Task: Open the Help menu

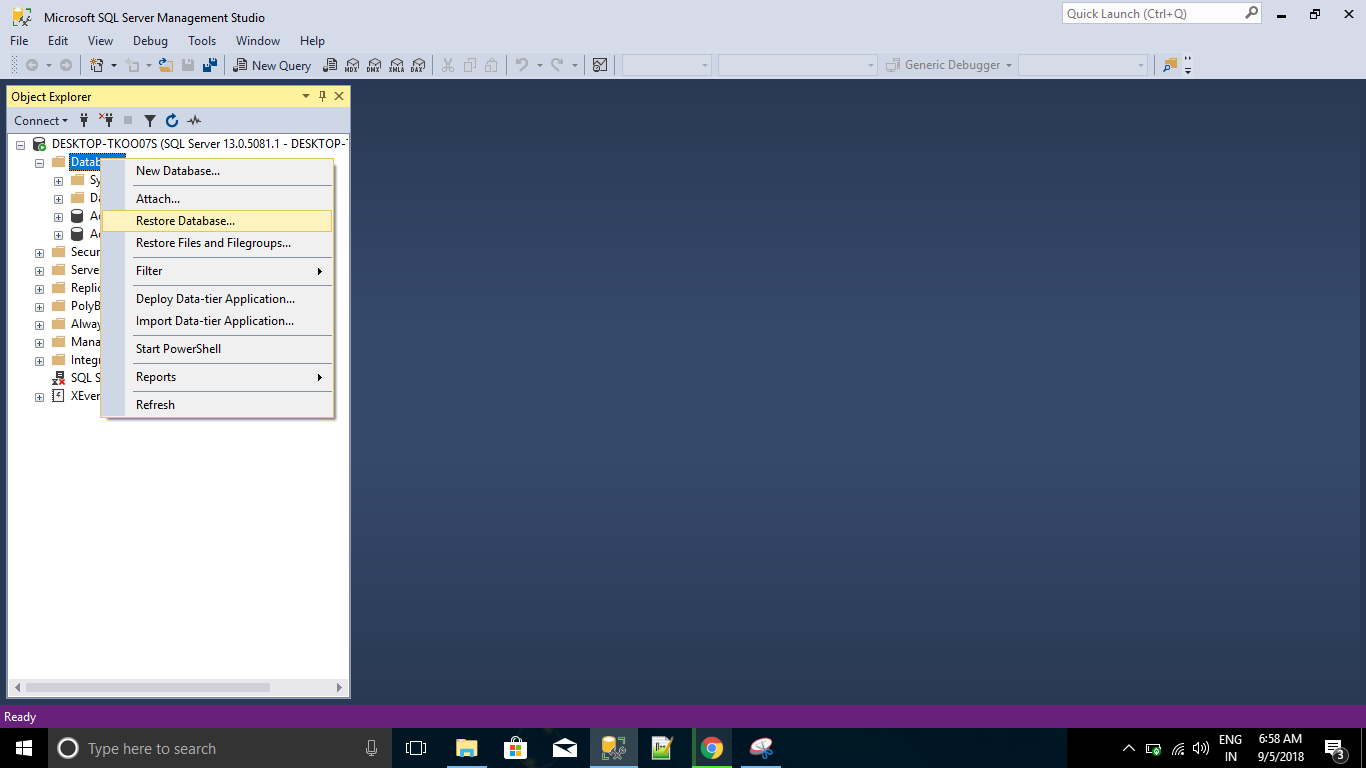Action: tap(313, 41)
